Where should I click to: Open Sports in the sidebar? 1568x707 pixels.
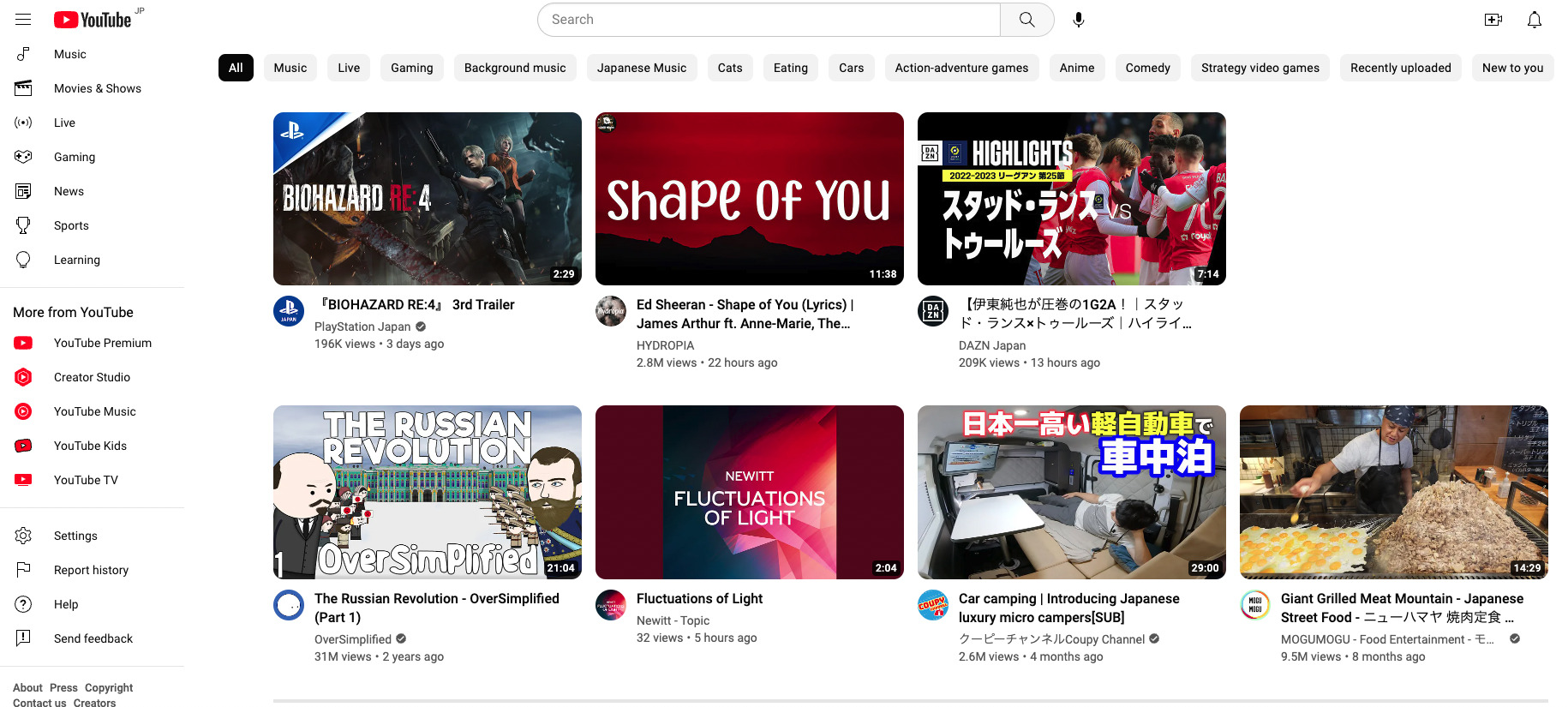pyautogui.click(x=92, y=225)
